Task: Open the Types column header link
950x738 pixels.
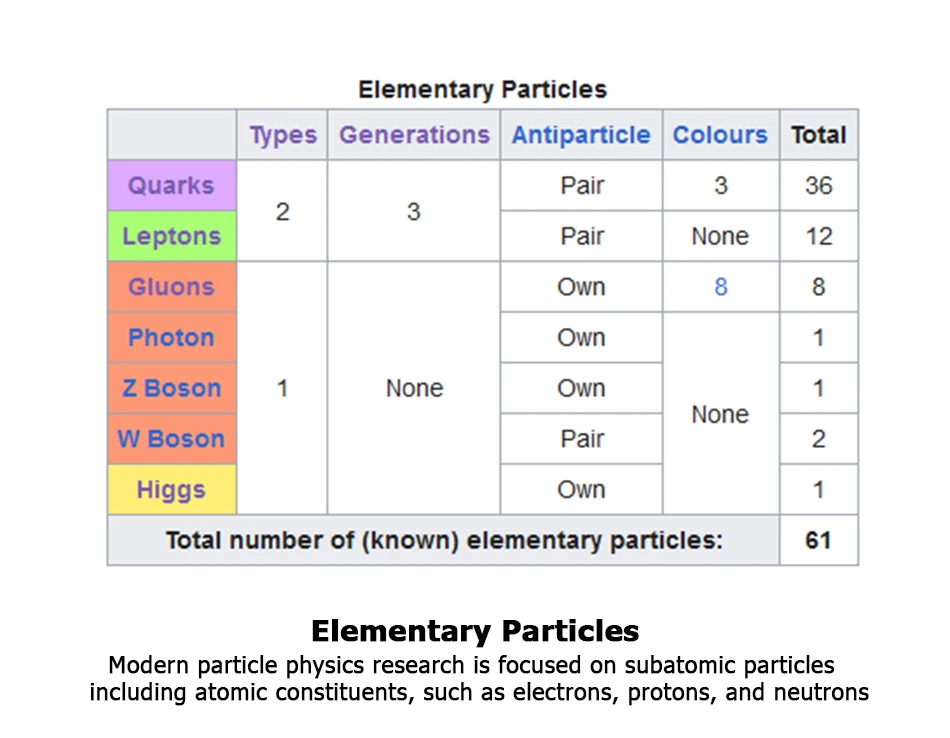Action: tap(283, 136)
